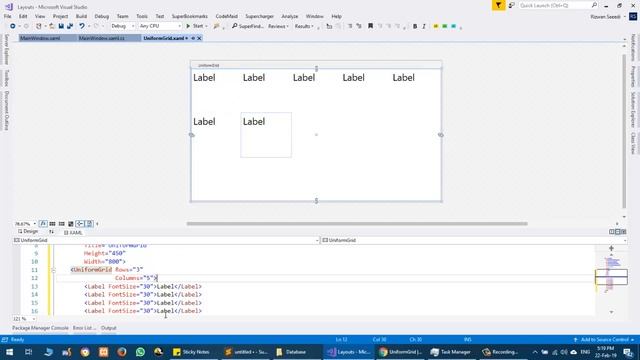Image resolution: width=640 pixels, height=360 pixels.
Task: Click the Undo icon
Action: pyautogui.click(x=82, y=26)
